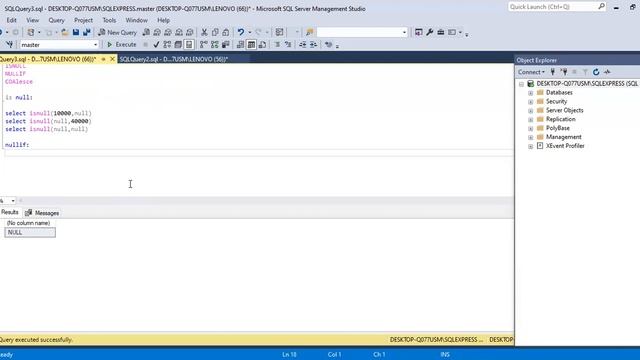Image resolution: width=640 pixels, height=360 pixels.
Task: Expand the Security folder
Action: (x=531, y=102)
